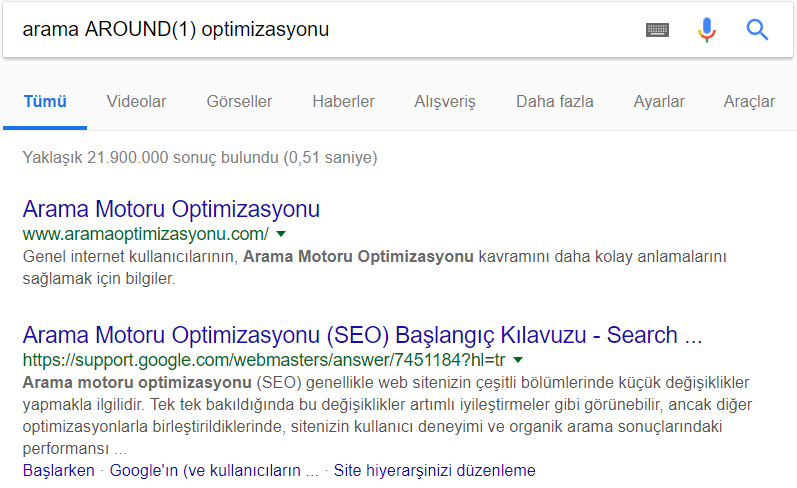Open the Başlarken sitelink
Viewport: 797px width, 488px height.
pos(58,470)
